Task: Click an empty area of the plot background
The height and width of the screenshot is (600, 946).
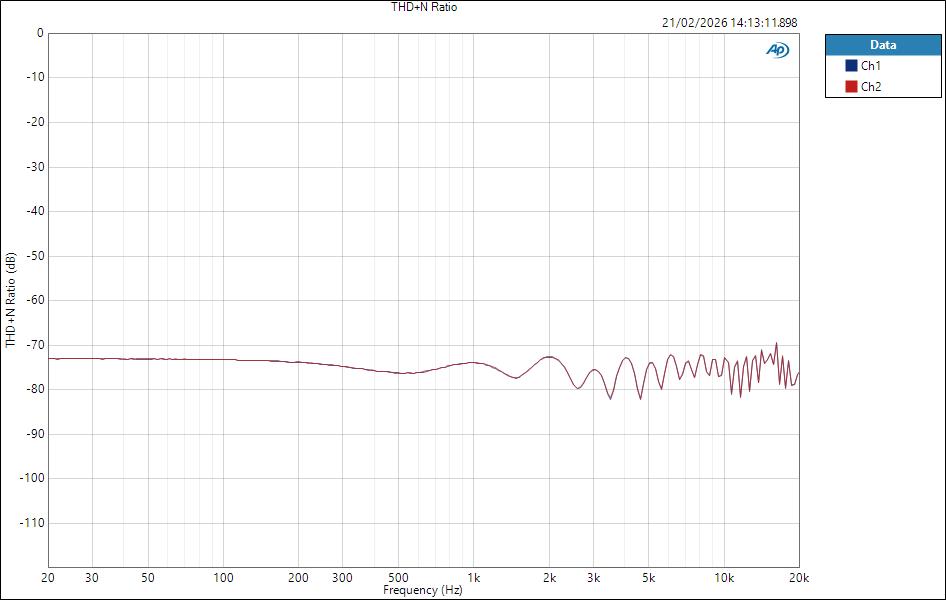Action: (400, 200)
